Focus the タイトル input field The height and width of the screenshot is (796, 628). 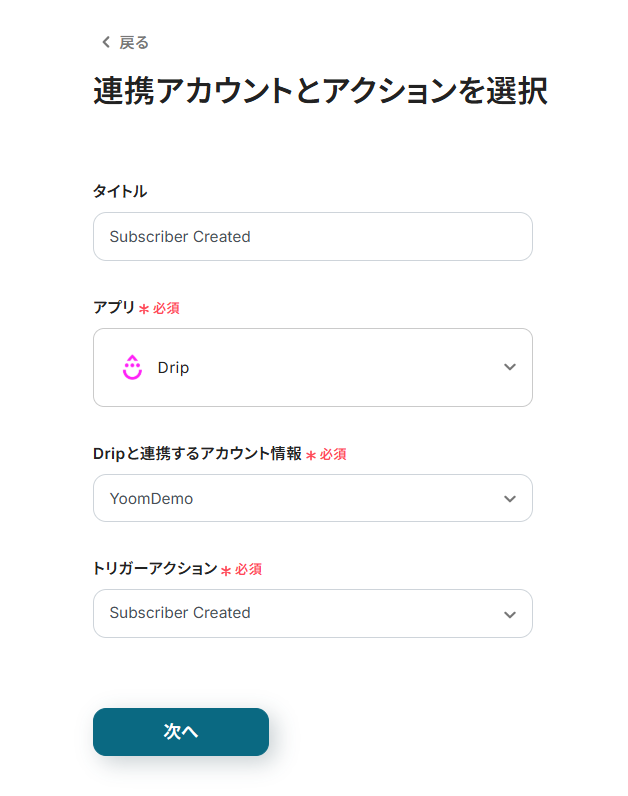pyautogui.click(x=312, y=237)
